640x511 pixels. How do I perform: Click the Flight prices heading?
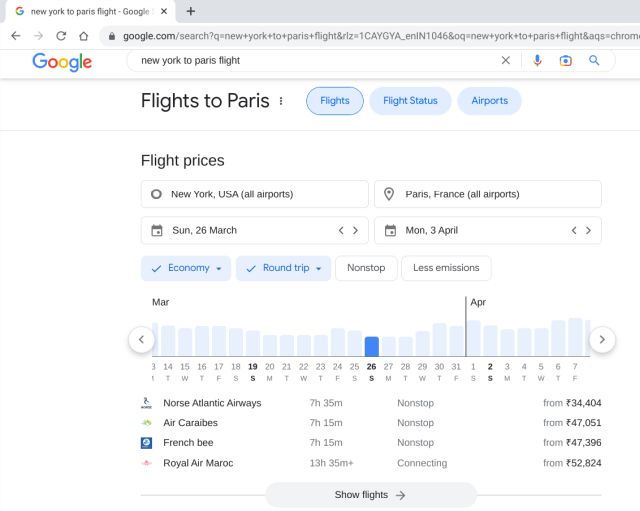pos(182,161)
